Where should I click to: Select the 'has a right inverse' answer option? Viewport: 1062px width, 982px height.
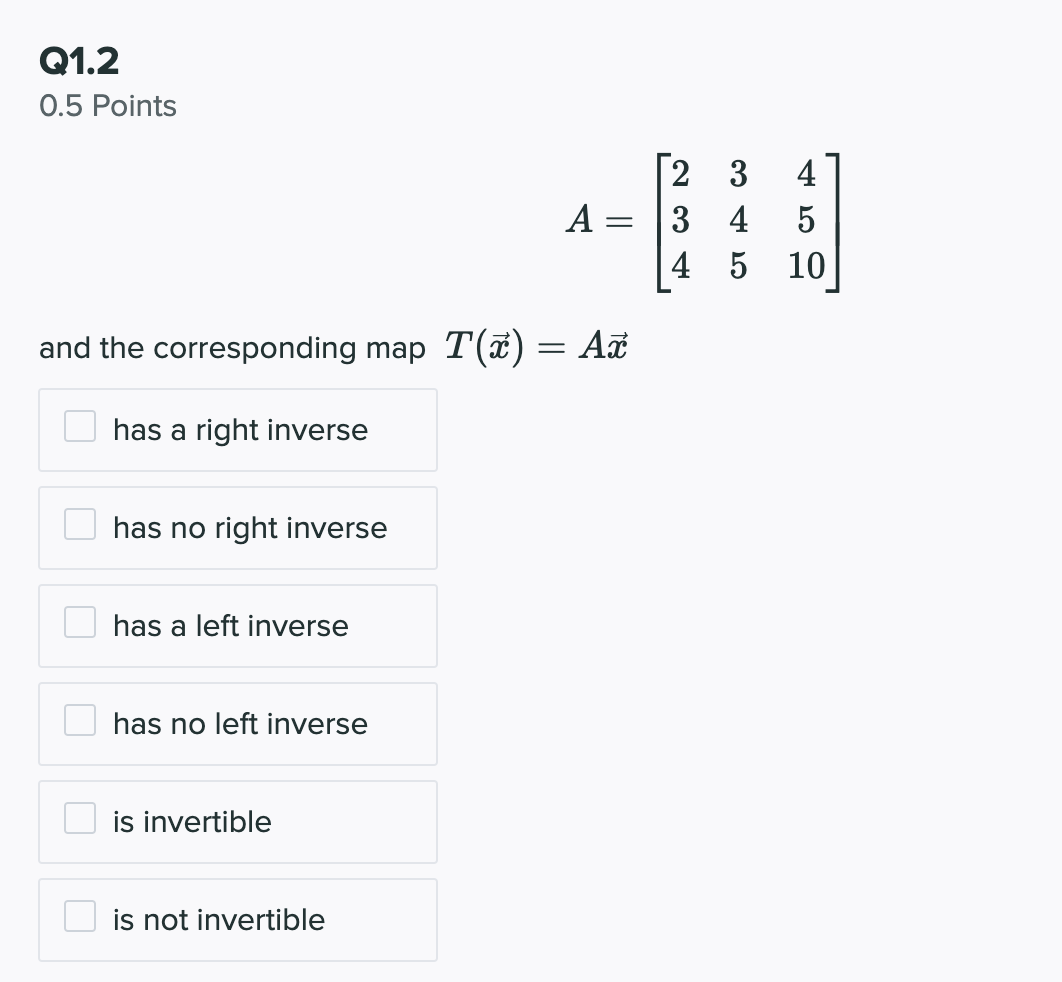pos(237,430)
